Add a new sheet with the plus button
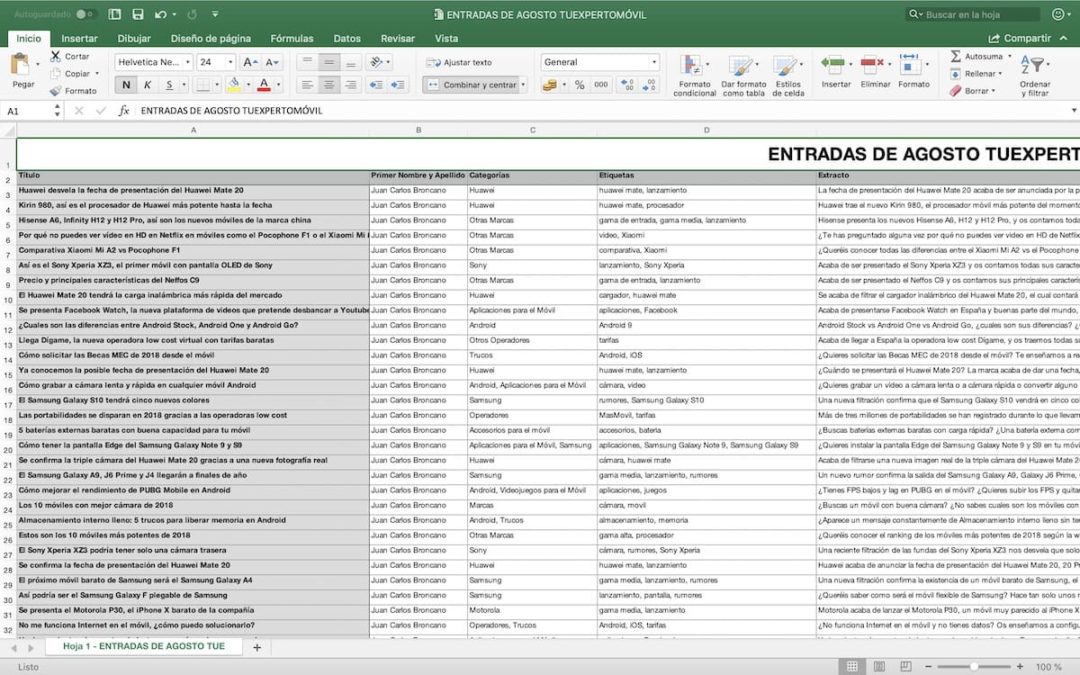The image size is (1080, 675). click(x=255, y=647)
